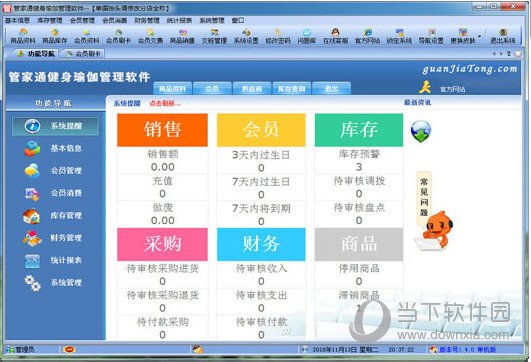Click the orange 销售 tile
Screen dimensions: 531x362
tap(163, 130)
